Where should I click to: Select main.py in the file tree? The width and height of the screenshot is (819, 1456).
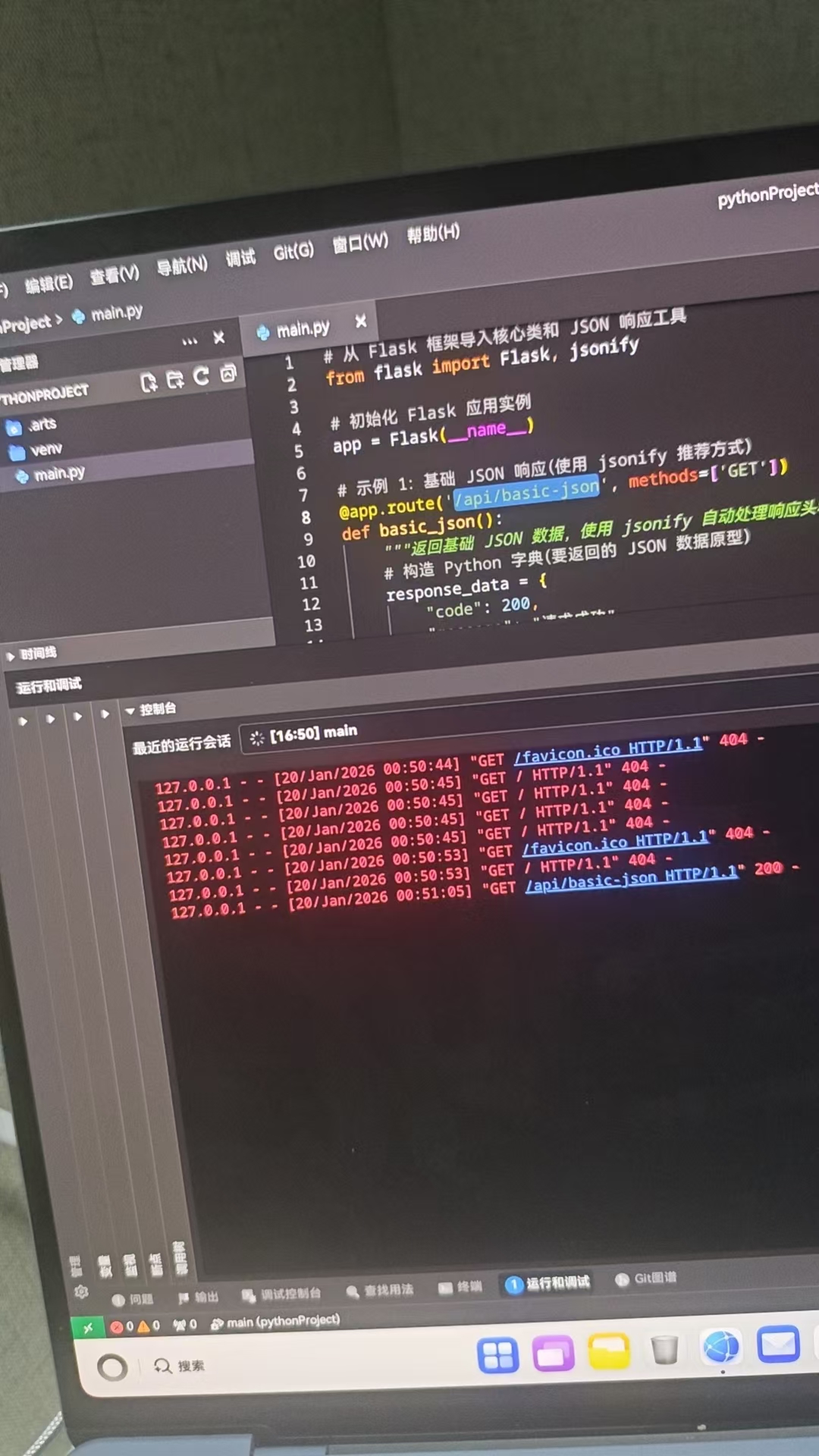tap(50, 475)
